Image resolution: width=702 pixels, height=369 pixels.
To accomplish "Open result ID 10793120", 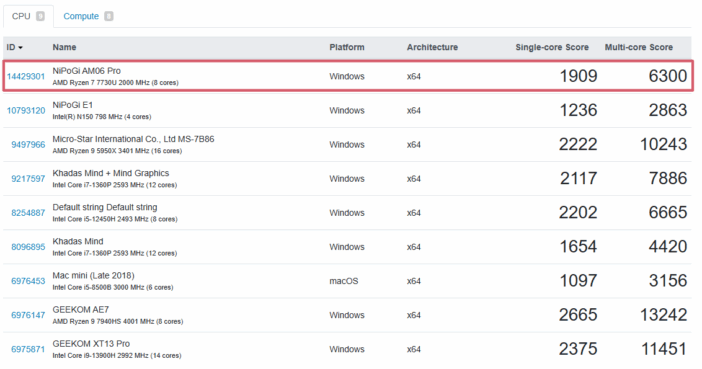I will pos(26,111).
